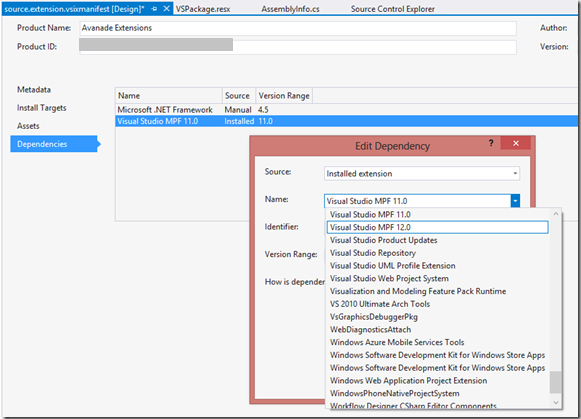The width and height of the screenshot is (581, 419).
Task: Click the 4.5 version range cell
Action: 263,110
